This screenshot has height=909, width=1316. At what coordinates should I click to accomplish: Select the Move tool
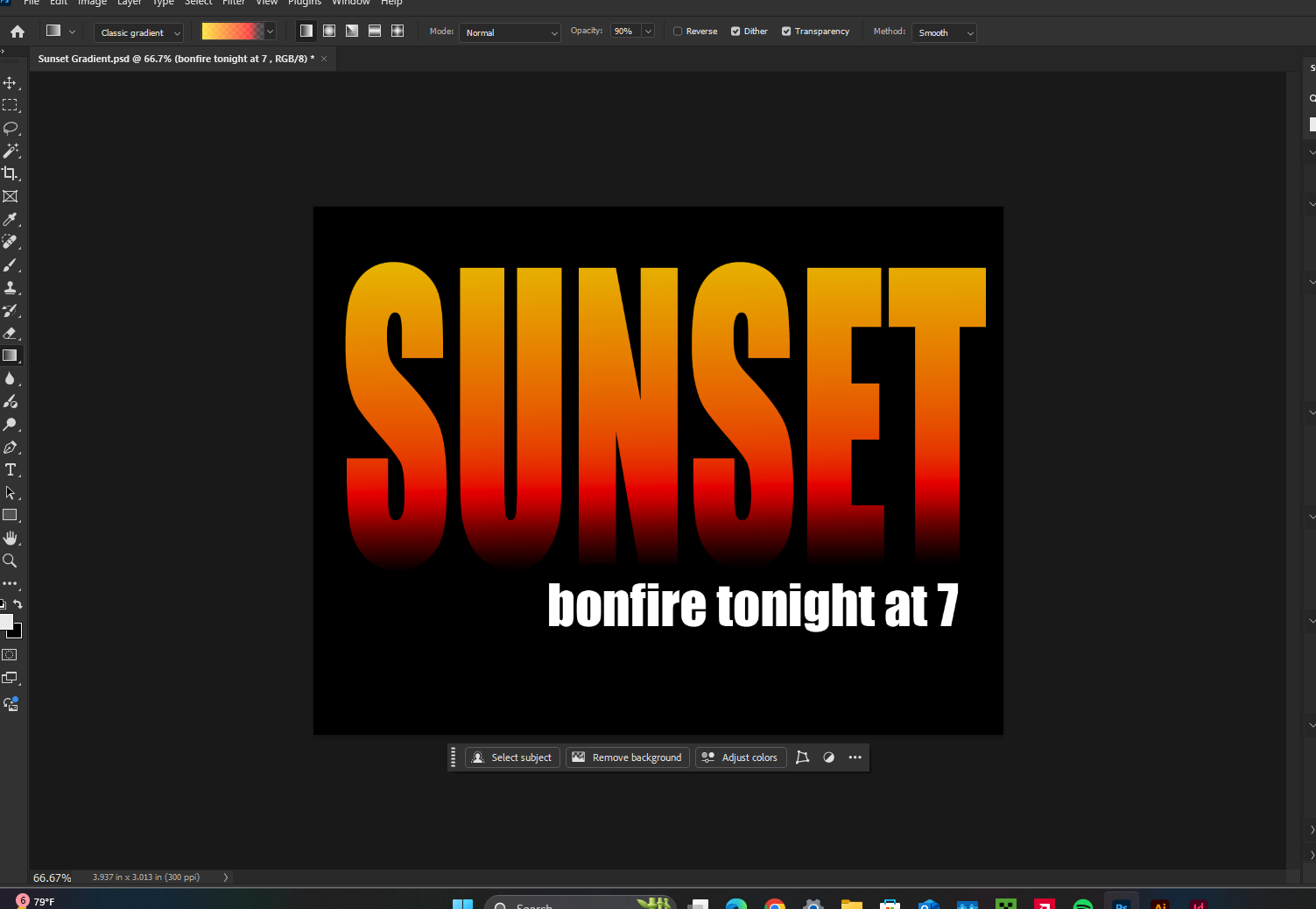click(11, 83)
